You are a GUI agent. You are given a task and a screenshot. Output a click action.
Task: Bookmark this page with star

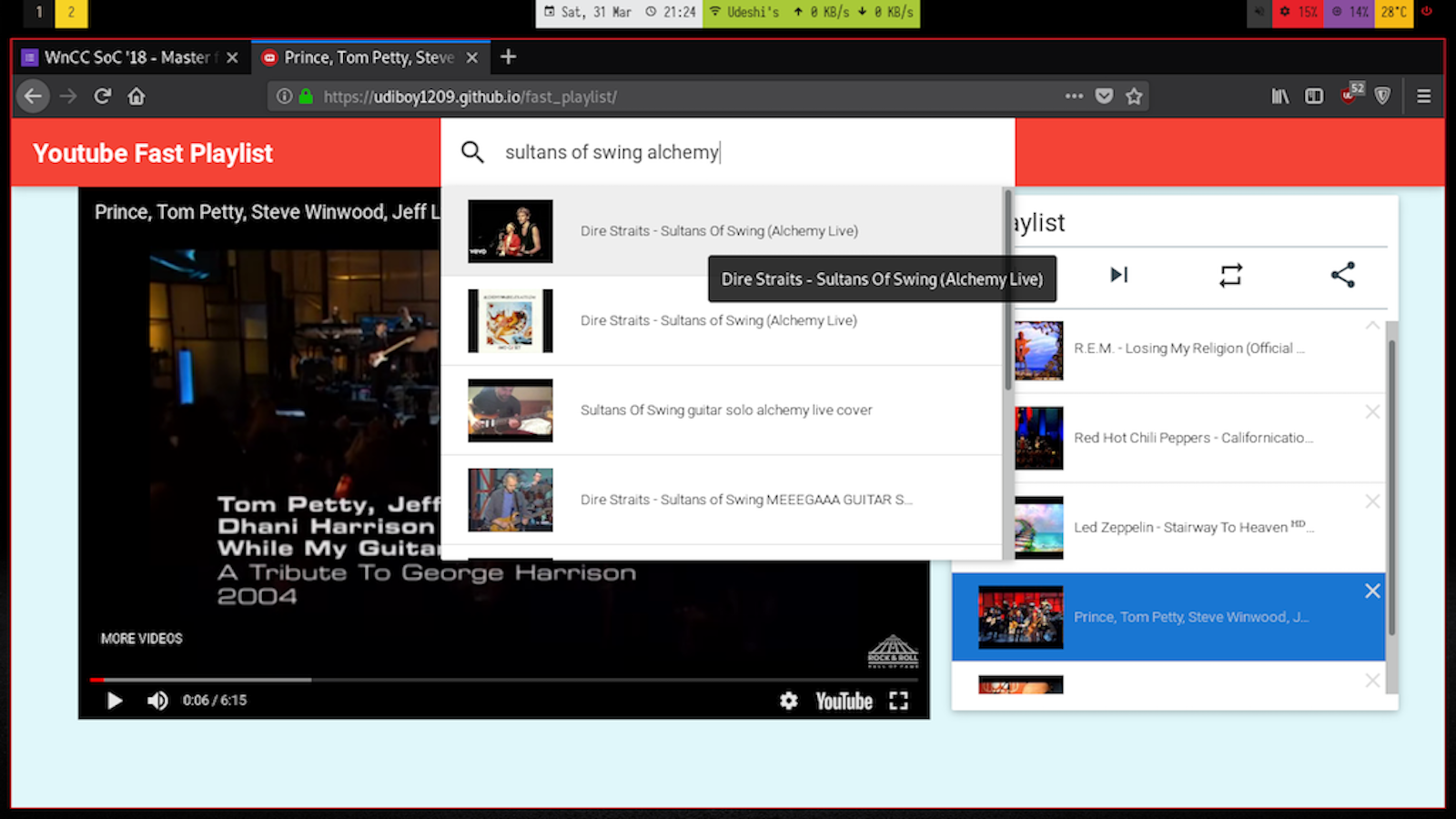[1134, 96]
